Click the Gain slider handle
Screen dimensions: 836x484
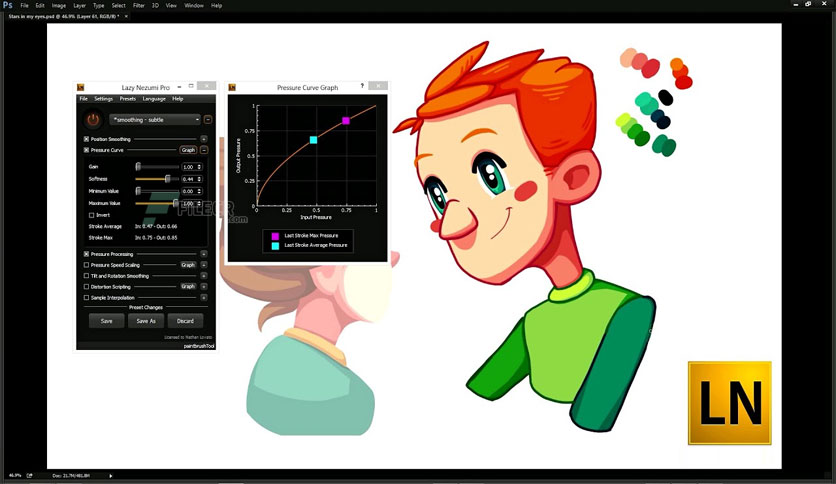point(138,167)
